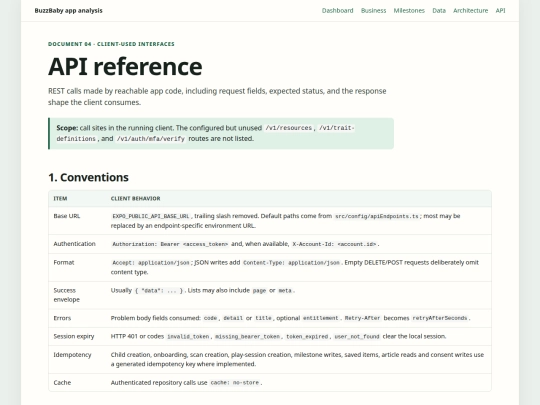The height and width of the screenshot is (405, 540).
Task: Open the Milestones nav link
Action: coord(409,11)
